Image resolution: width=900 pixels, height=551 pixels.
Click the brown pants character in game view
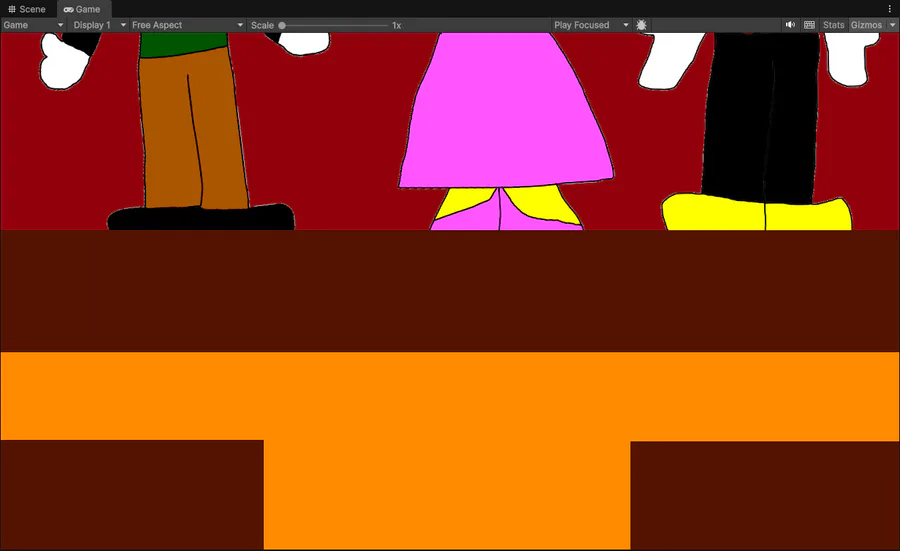tap(185, 131)
